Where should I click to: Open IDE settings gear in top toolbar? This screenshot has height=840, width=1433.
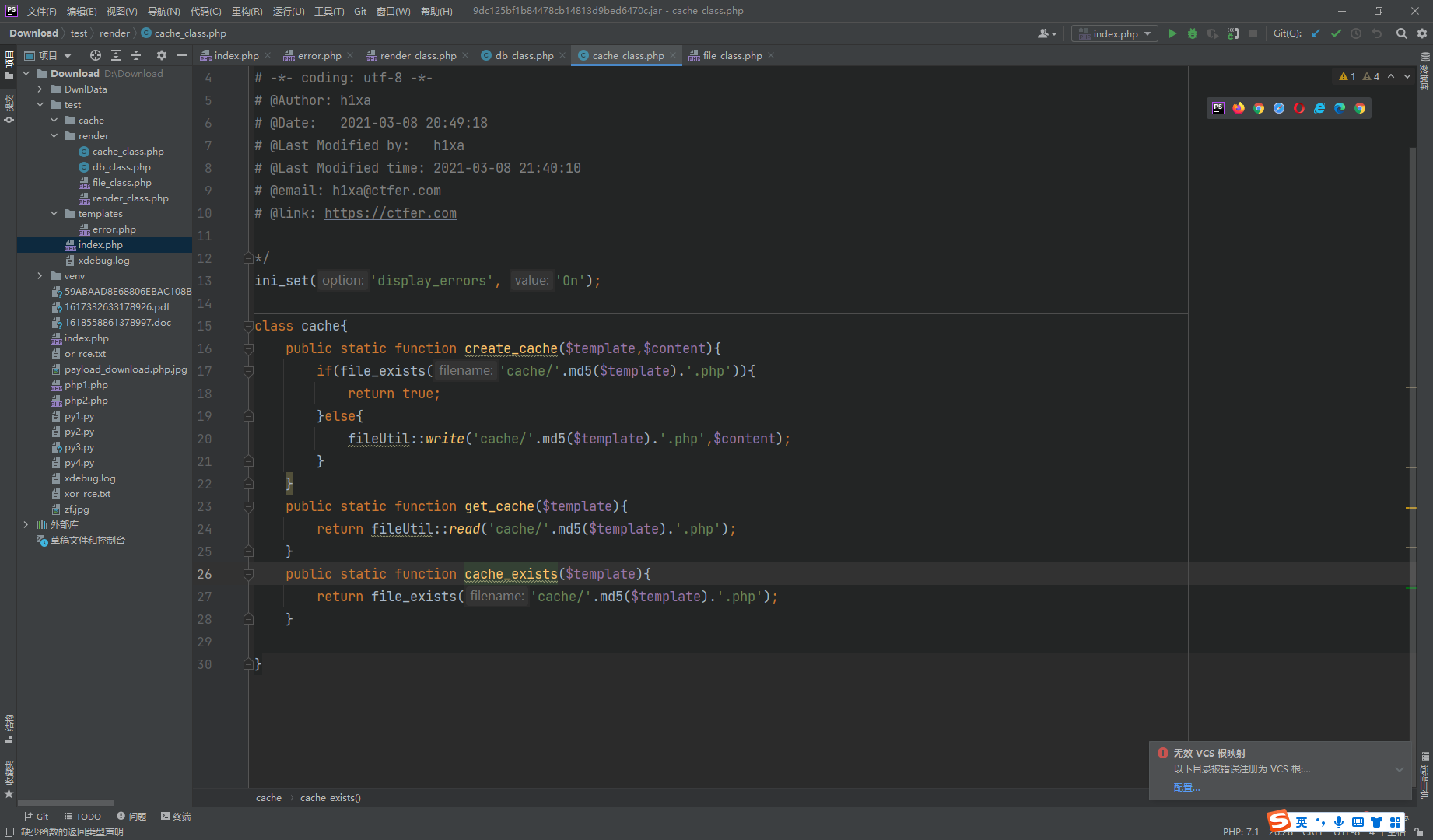tap(1422, 33)
